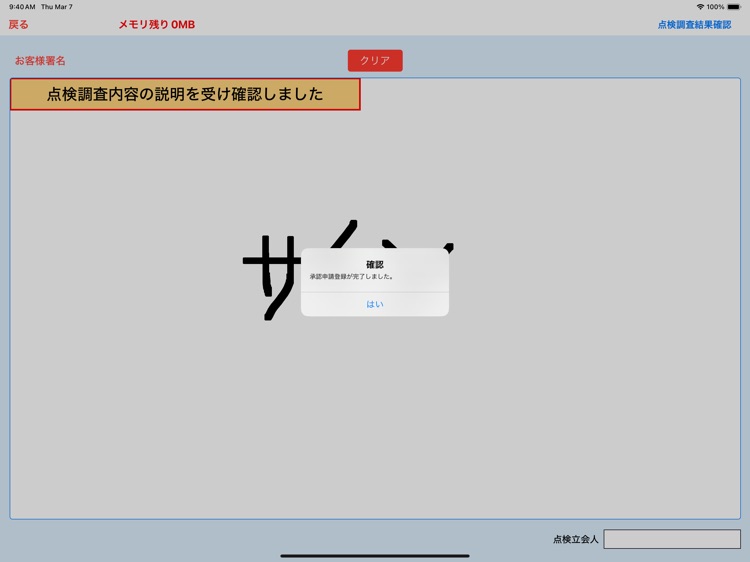Click the 点検調査内容の説明を受け確認しました banner
The image size is (750, 562).
pos(185,94)
